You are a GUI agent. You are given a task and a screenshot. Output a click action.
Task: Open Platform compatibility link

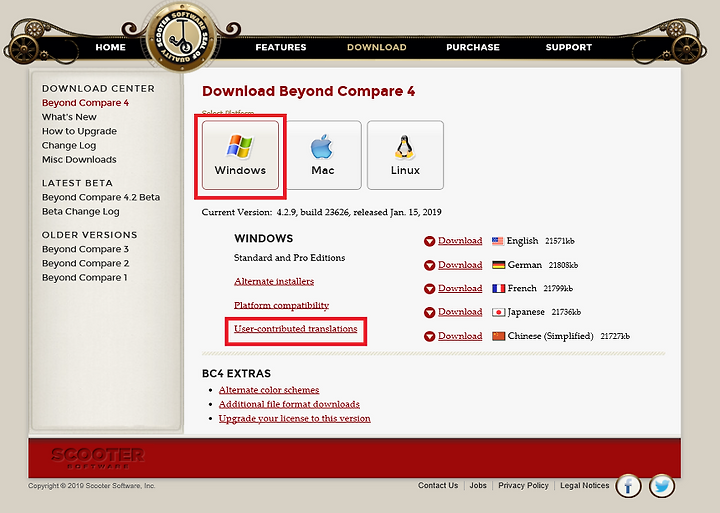pyautogui.click(x=281, y=305)
